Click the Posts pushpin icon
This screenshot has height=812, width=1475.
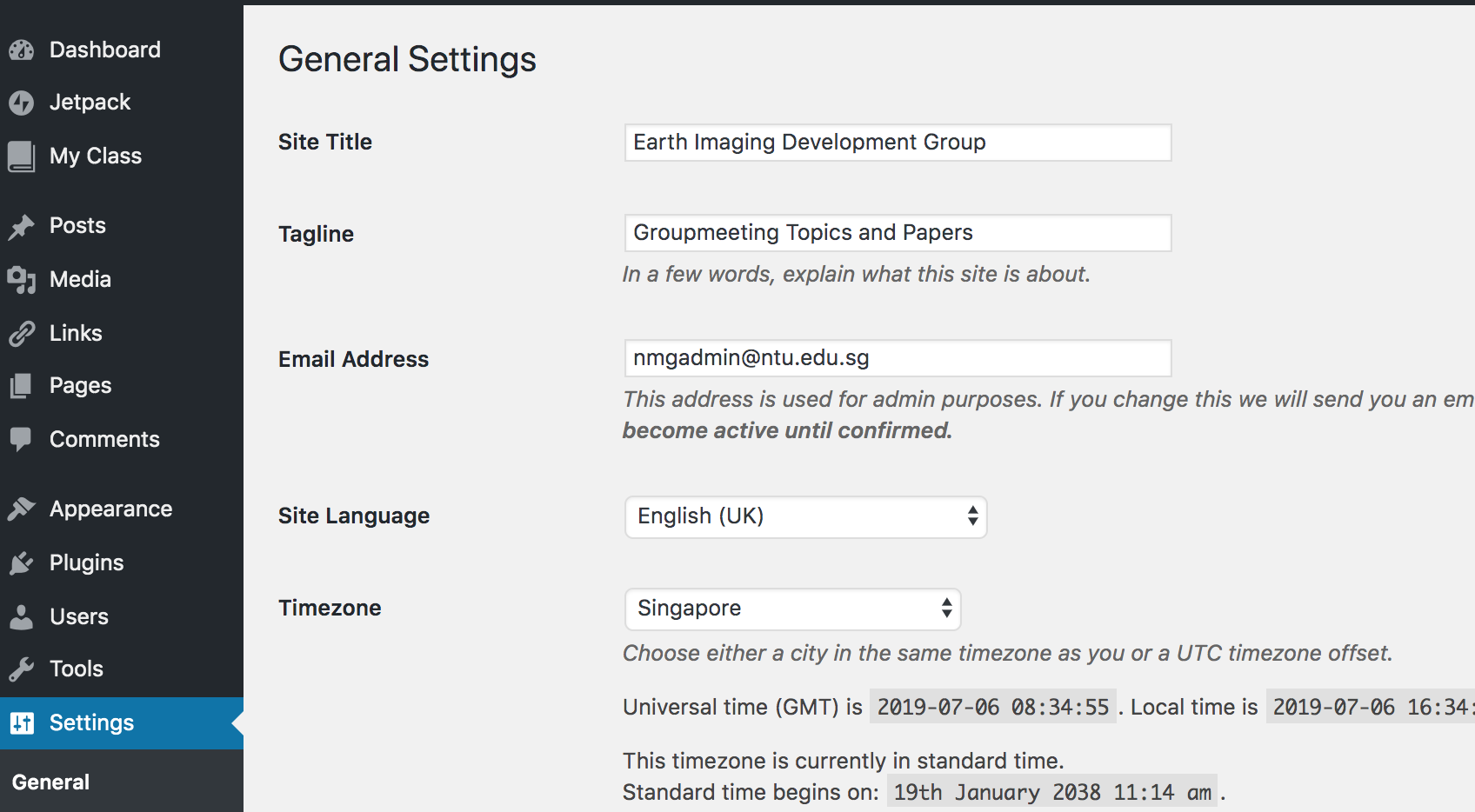(22, 225)
